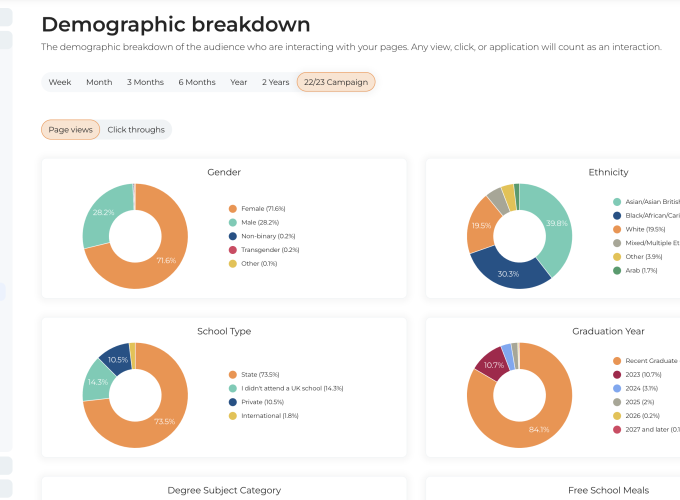Toggle Private (10.5%) legend entry
Viewport: 680px width, 500px height.
(256, 402)
